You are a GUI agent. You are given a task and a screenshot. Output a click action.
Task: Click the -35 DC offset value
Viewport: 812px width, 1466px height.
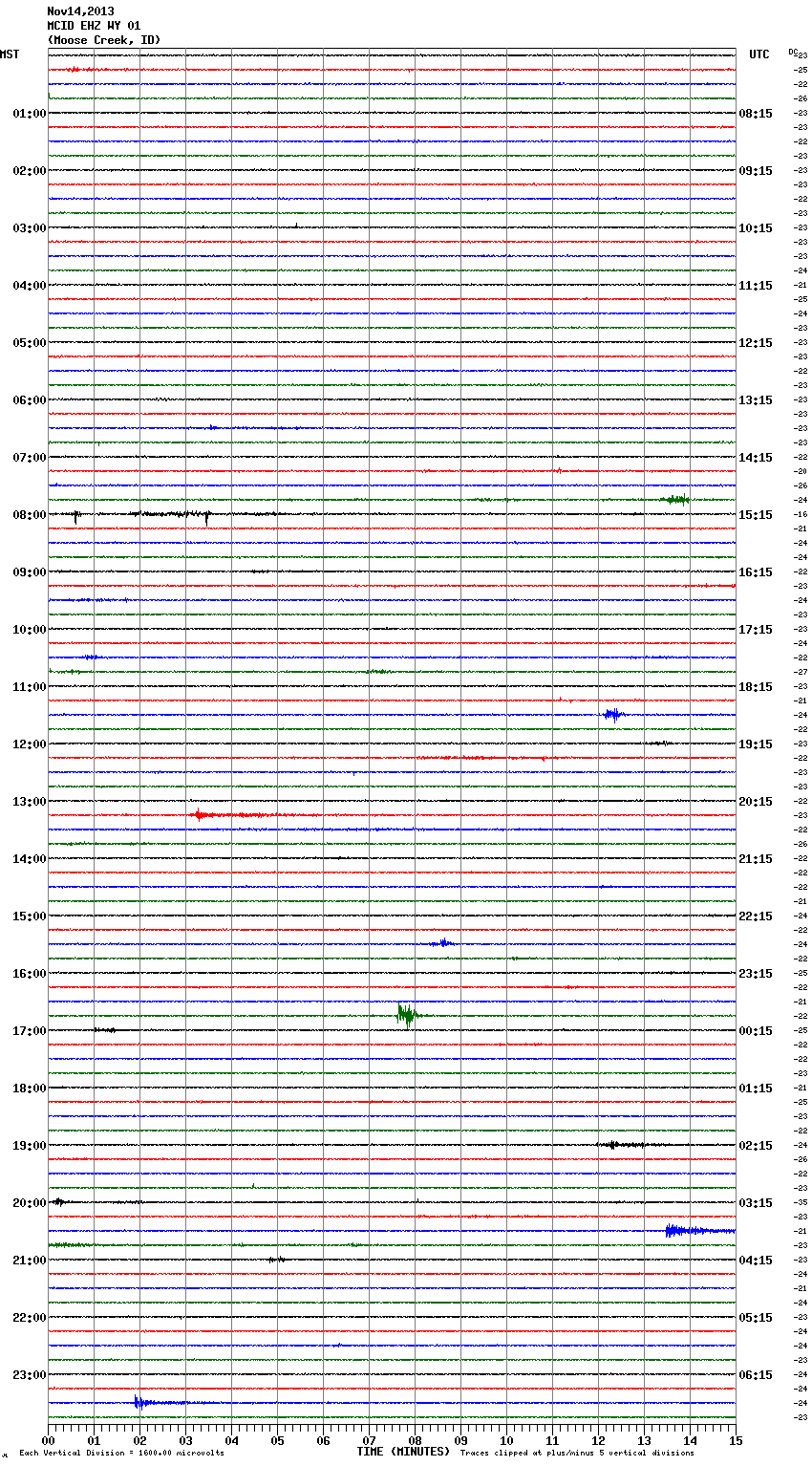pos(801,1203)
